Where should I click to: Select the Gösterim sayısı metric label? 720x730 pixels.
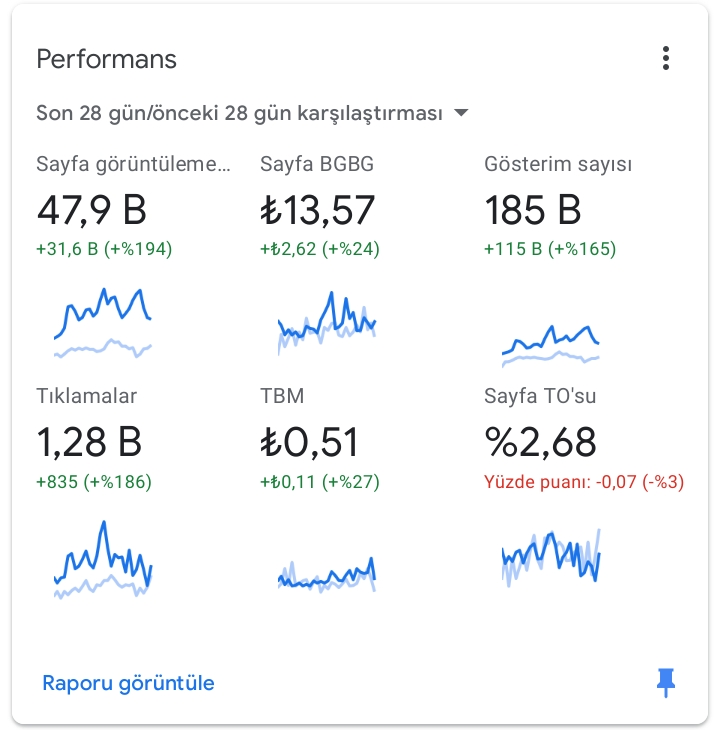[558, 164]
